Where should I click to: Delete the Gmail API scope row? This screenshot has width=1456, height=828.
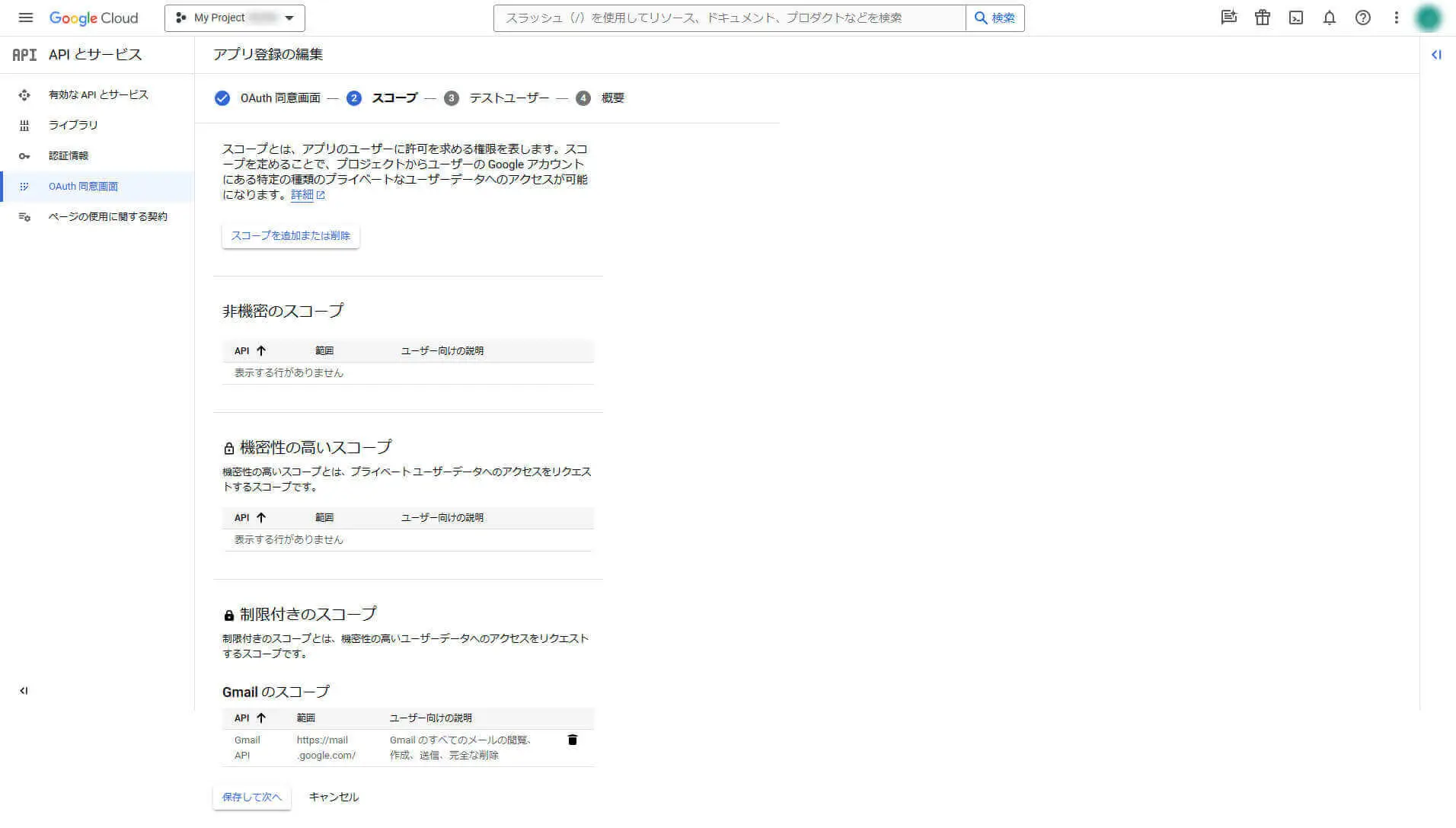click(x=573, y=740)
